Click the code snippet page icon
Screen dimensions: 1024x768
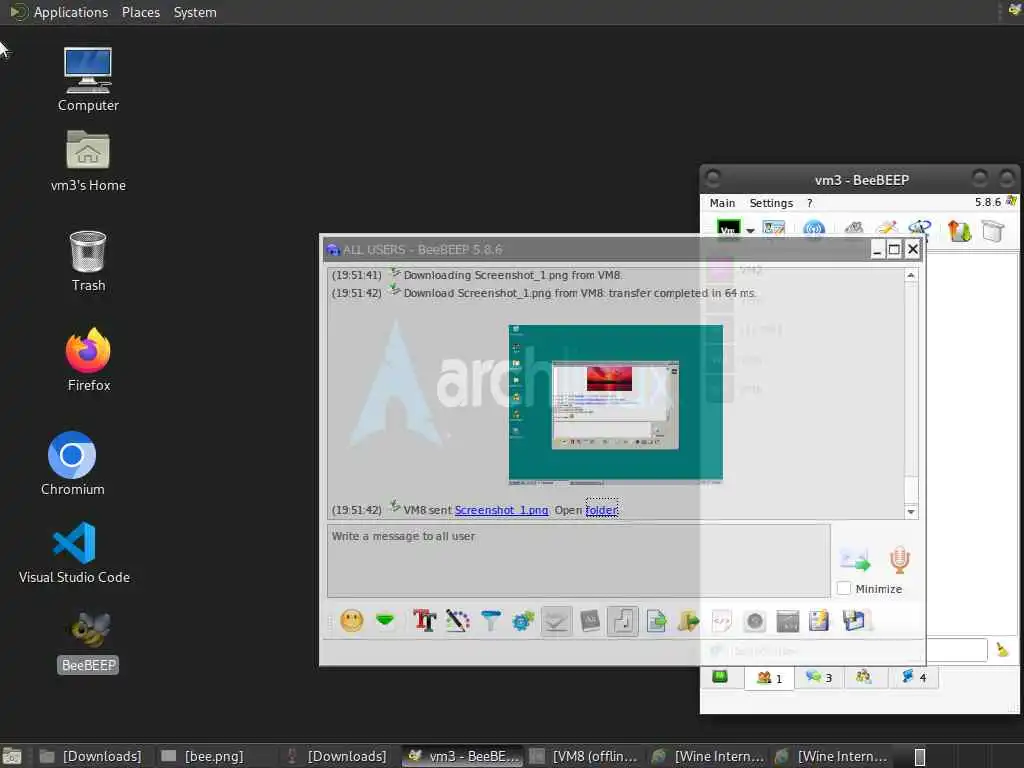(x=722, y=620)
